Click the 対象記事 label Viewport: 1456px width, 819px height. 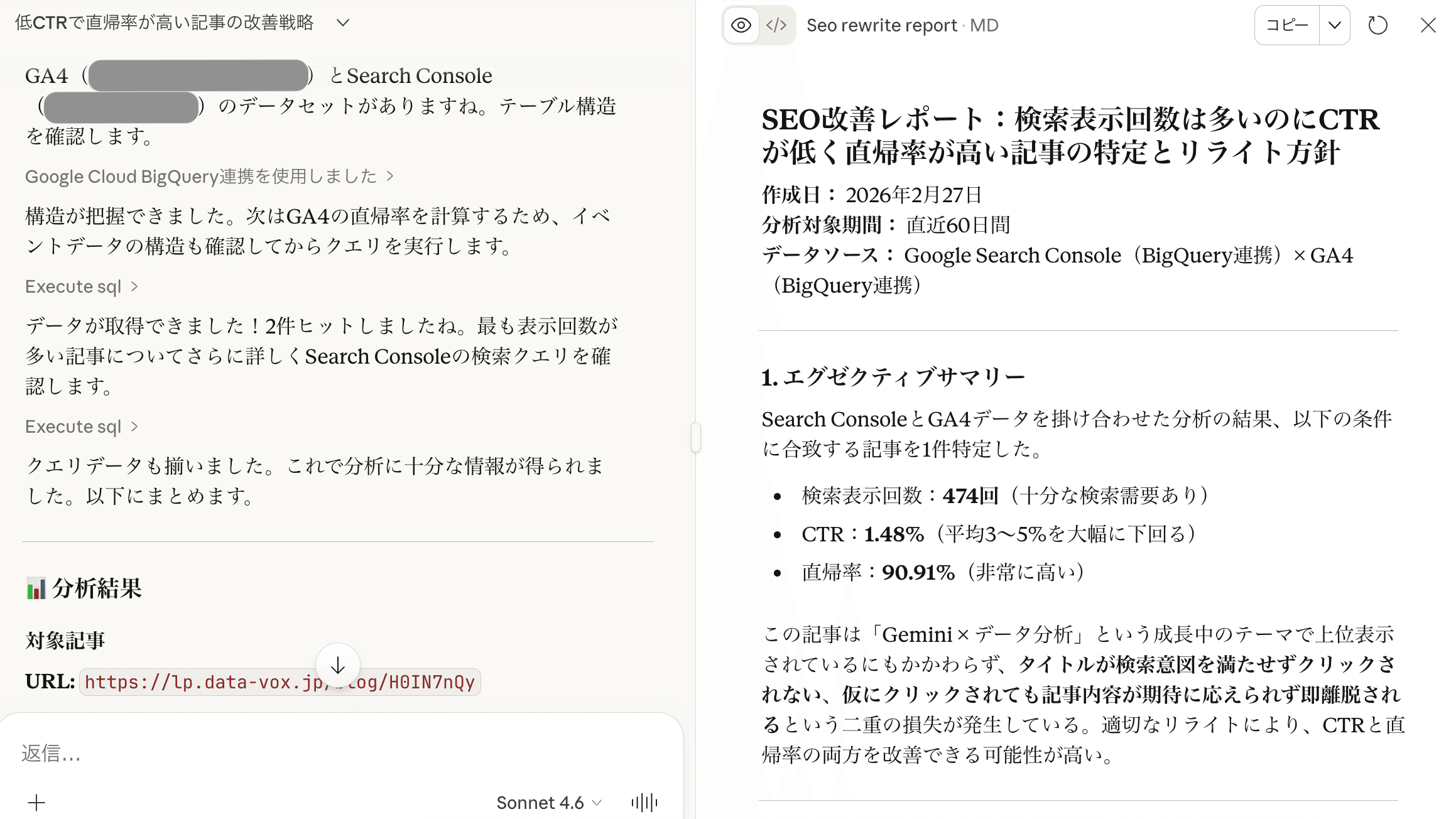coord(65,641)
